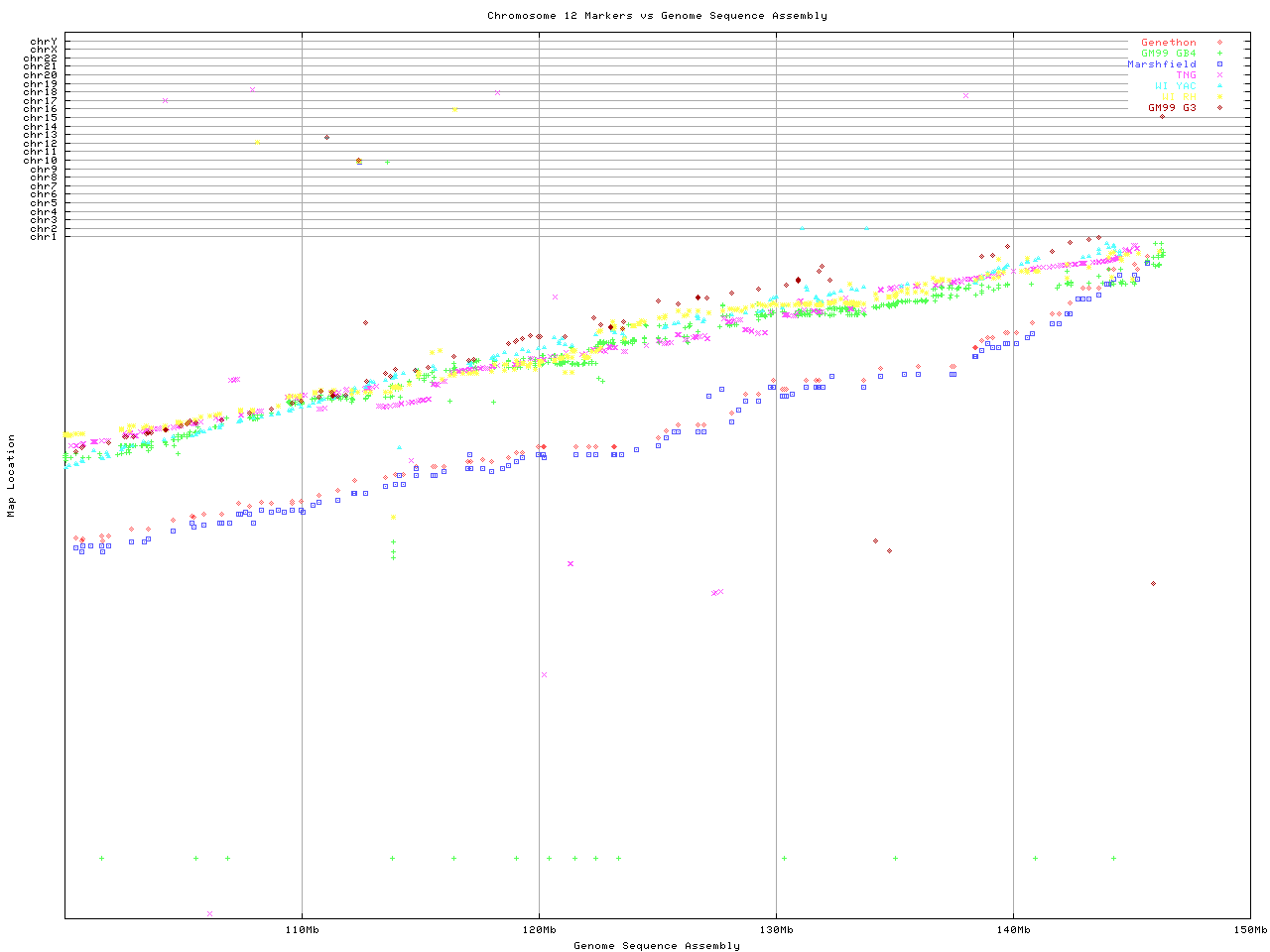The height and width of the screenshot is (952, 1270).
Task: Click the 140Mb x-axis tick label
Action: (1013, 930)
